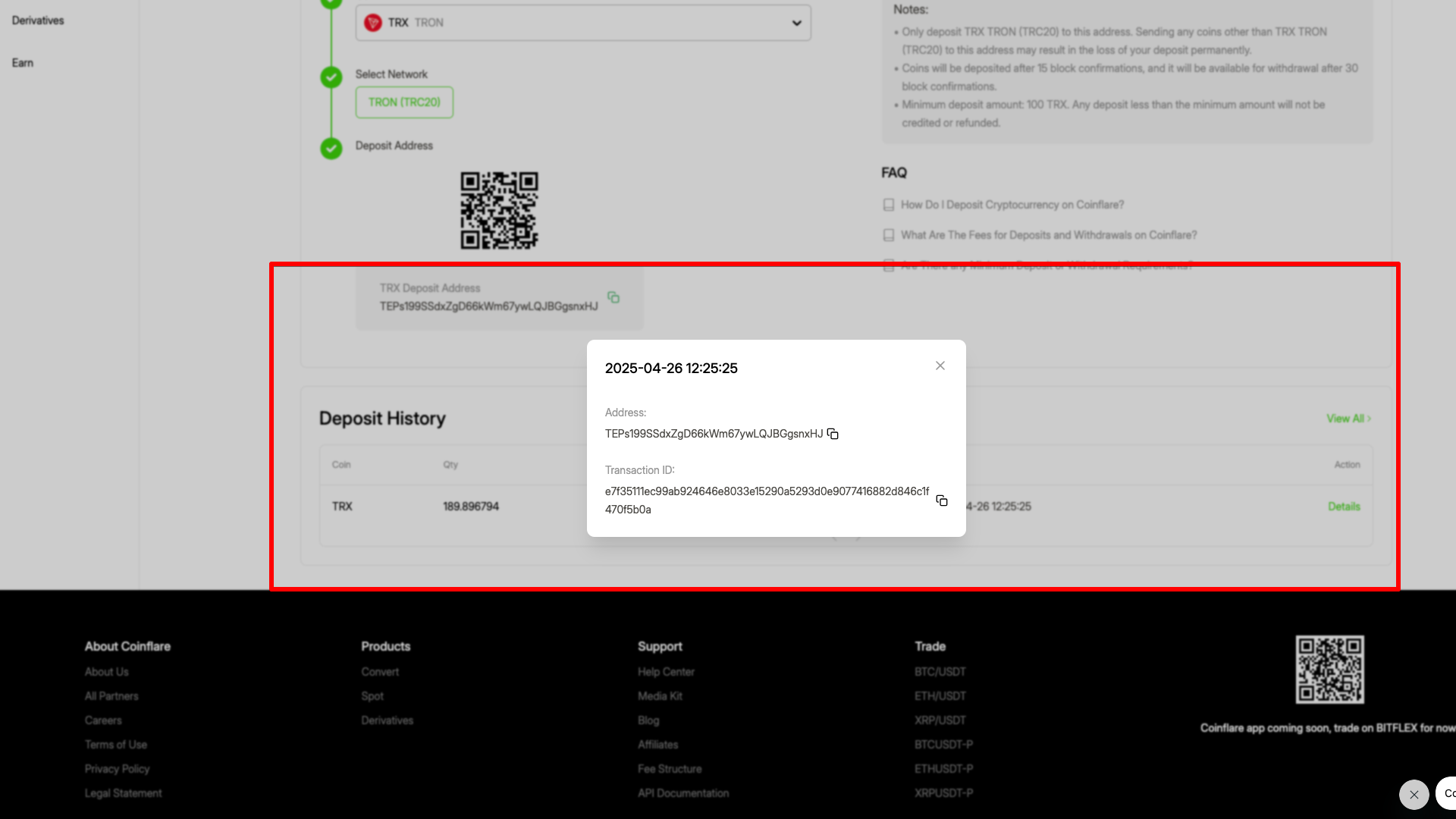This screenshot has height=819, width=1456.
Task: Open Legal Statement in the footer
Action: click(x=124, y=793)
